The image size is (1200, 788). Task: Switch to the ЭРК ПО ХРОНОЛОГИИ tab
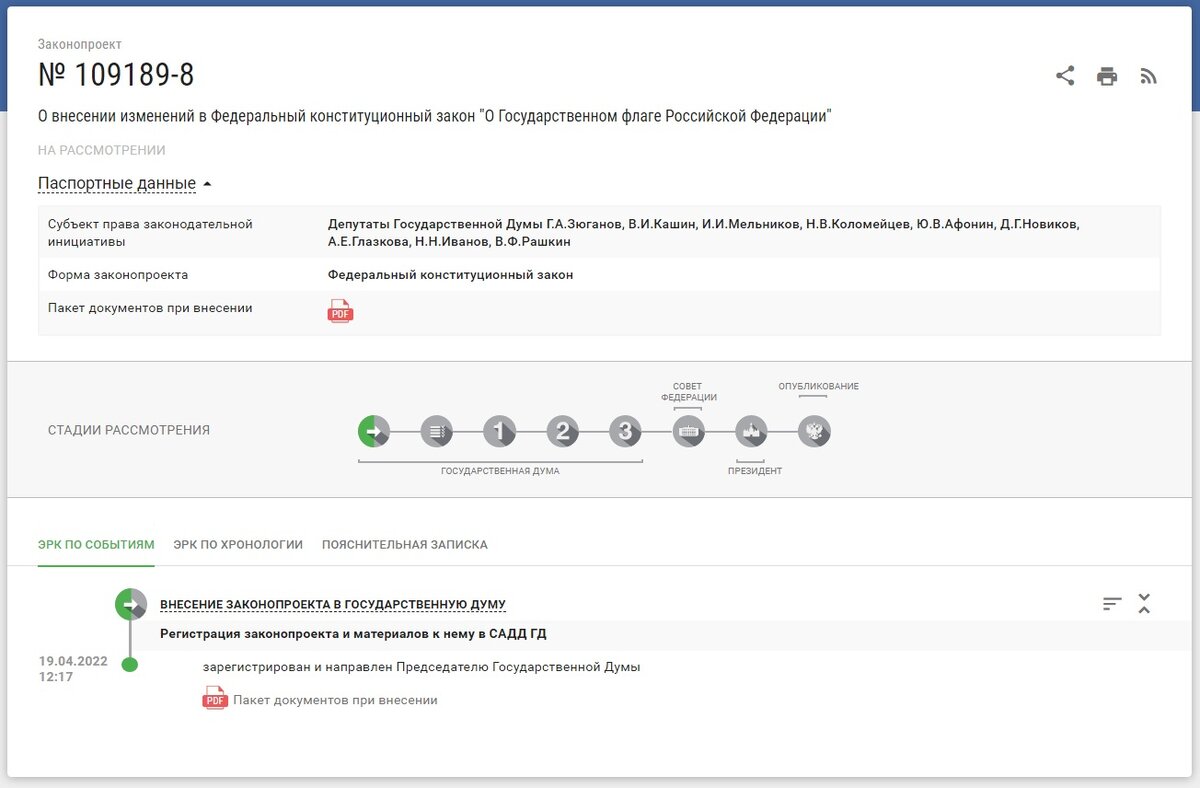click(239, 545)
